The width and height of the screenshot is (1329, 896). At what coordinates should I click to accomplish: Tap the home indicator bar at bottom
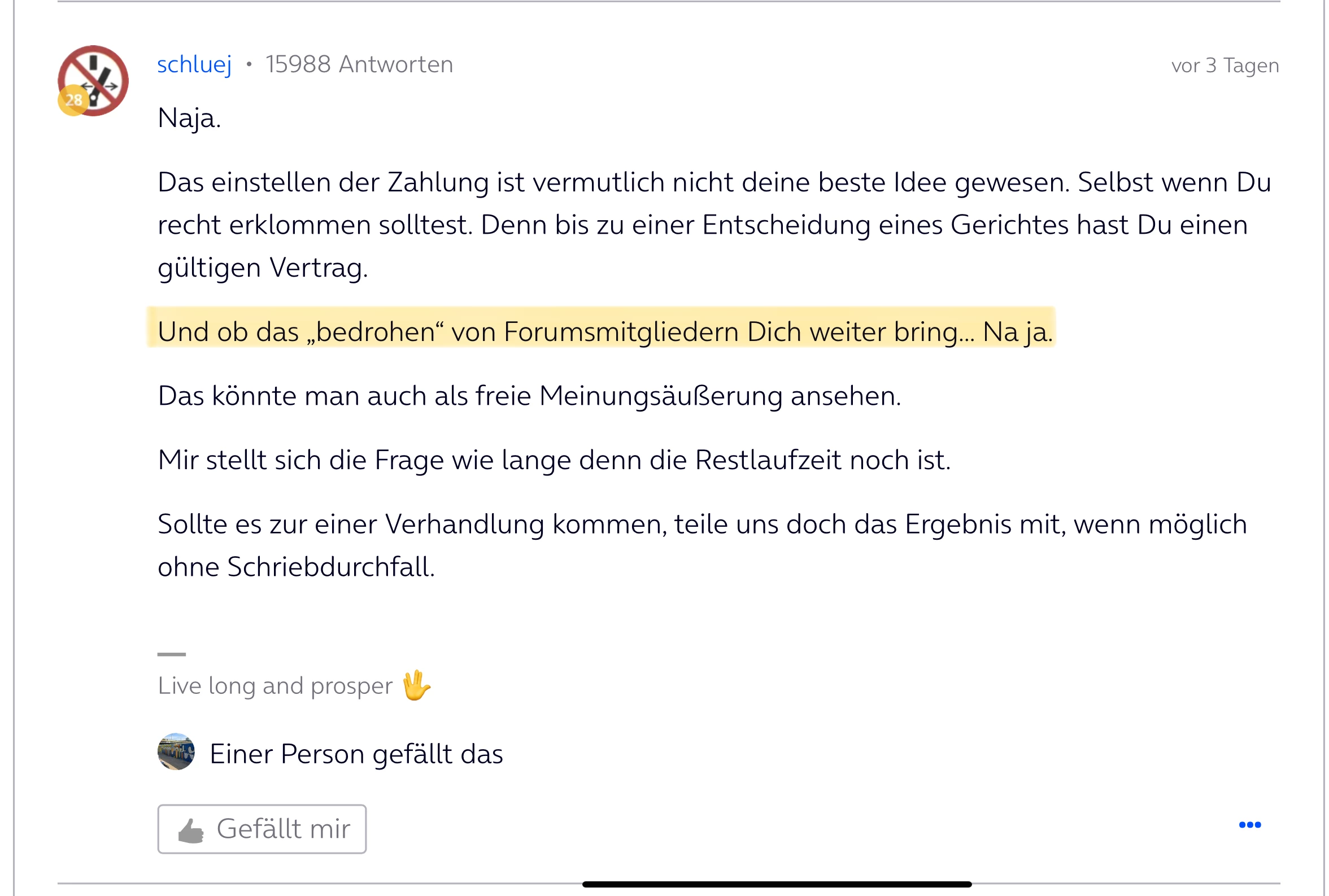777,884
